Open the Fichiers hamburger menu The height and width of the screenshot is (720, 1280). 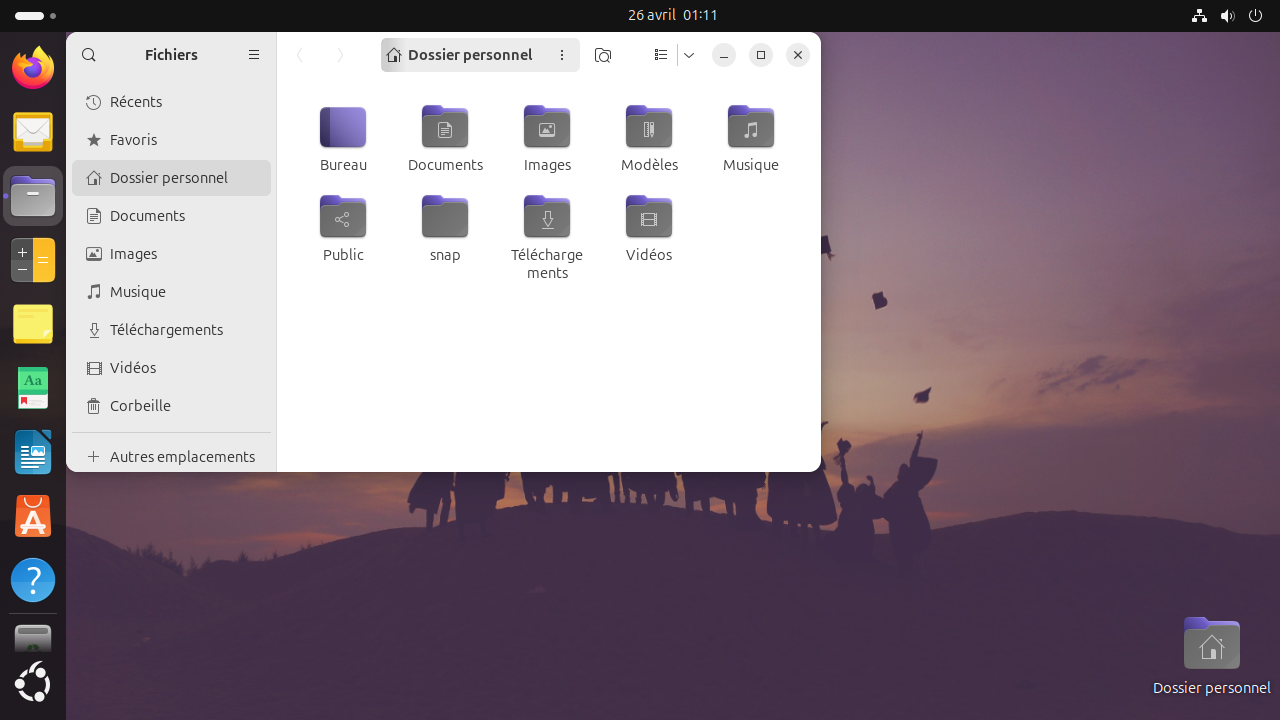point(254,55)
